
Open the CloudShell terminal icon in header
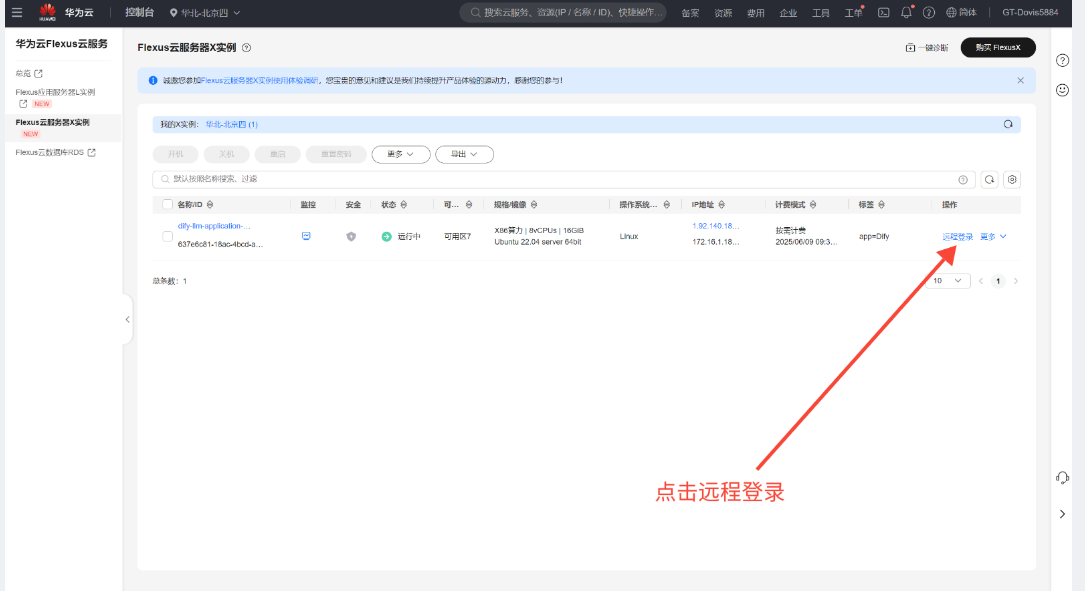pyautogui.click(x=883, y=12)
